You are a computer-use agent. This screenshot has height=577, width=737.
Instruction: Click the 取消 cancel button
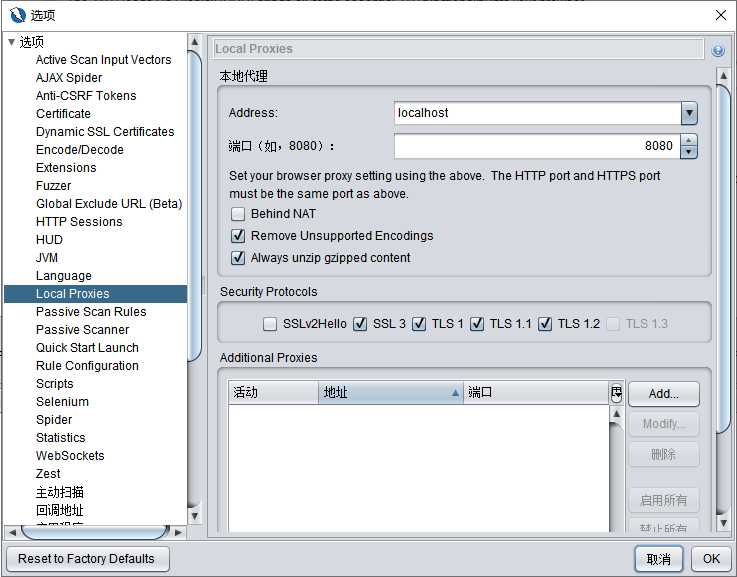659,559
